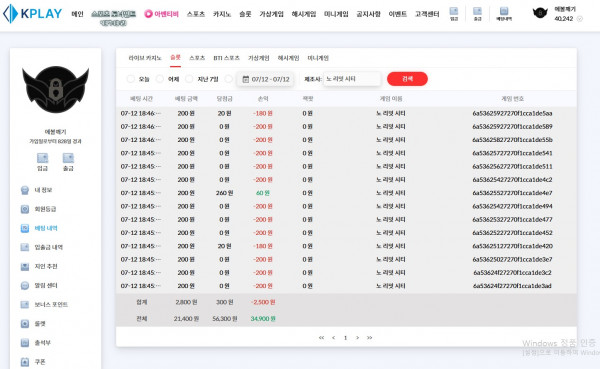Click the 아벤티비 pink circle icon

(x=148, y=14)
